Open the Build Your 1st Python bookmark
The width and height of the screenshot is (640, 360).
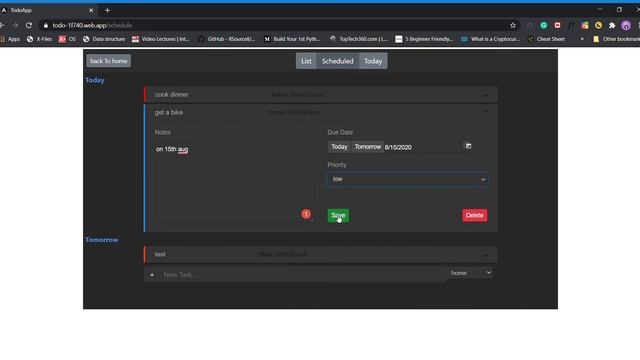(x=292, y=39)
